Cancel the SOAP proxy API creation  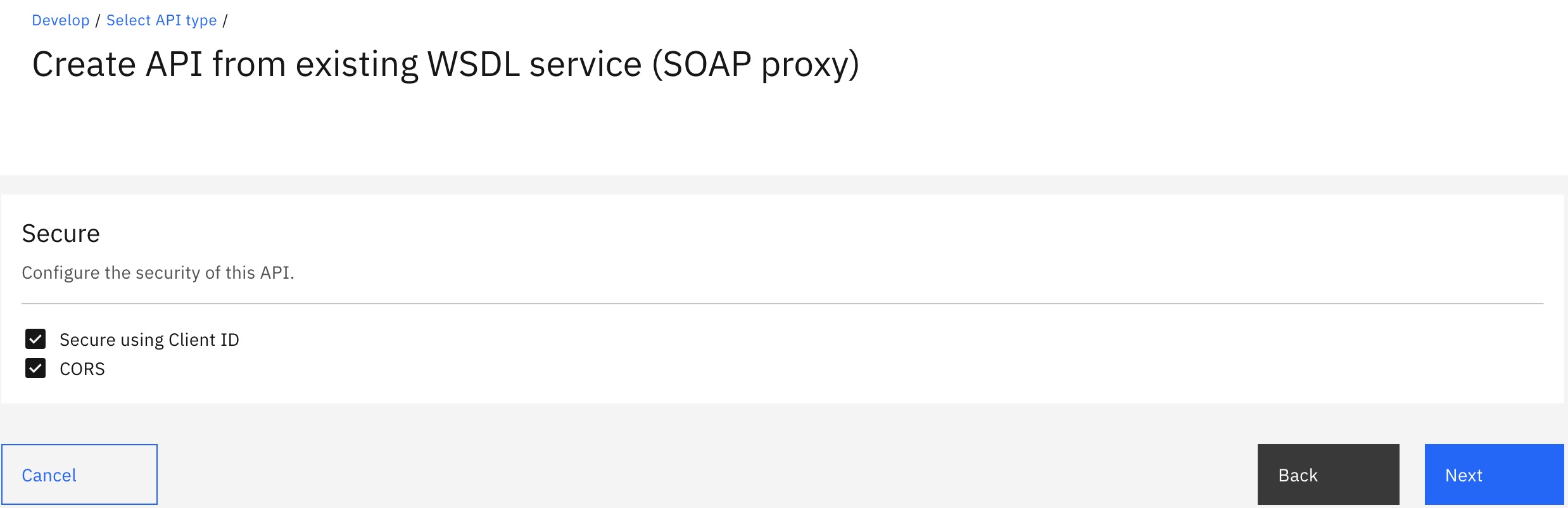80,474
